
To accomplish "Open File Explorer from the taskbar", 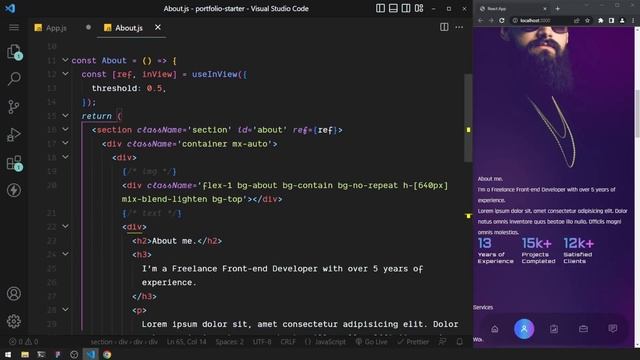I will [x=25, y=355].
